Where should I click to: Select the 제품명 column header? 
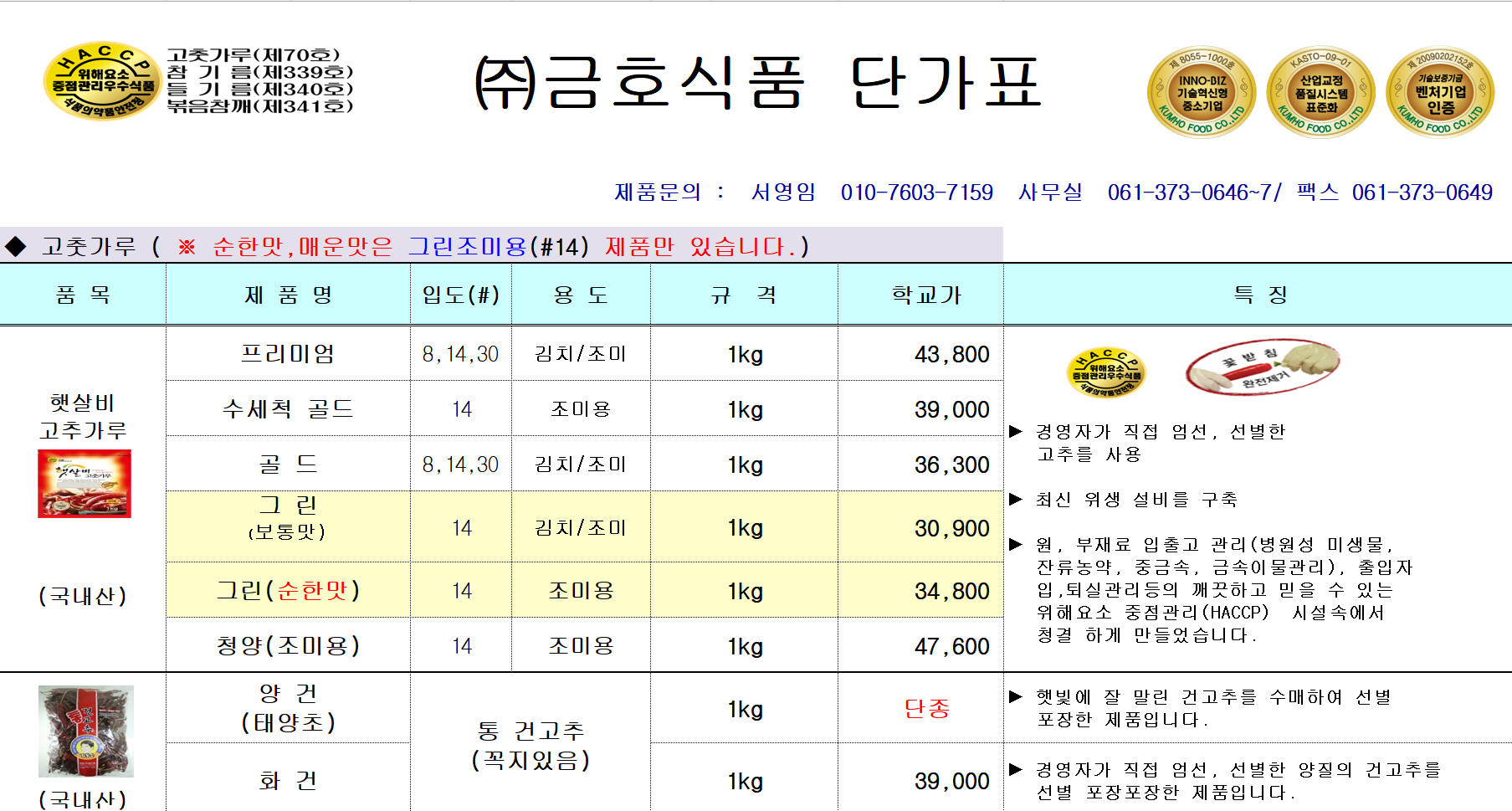288,295
